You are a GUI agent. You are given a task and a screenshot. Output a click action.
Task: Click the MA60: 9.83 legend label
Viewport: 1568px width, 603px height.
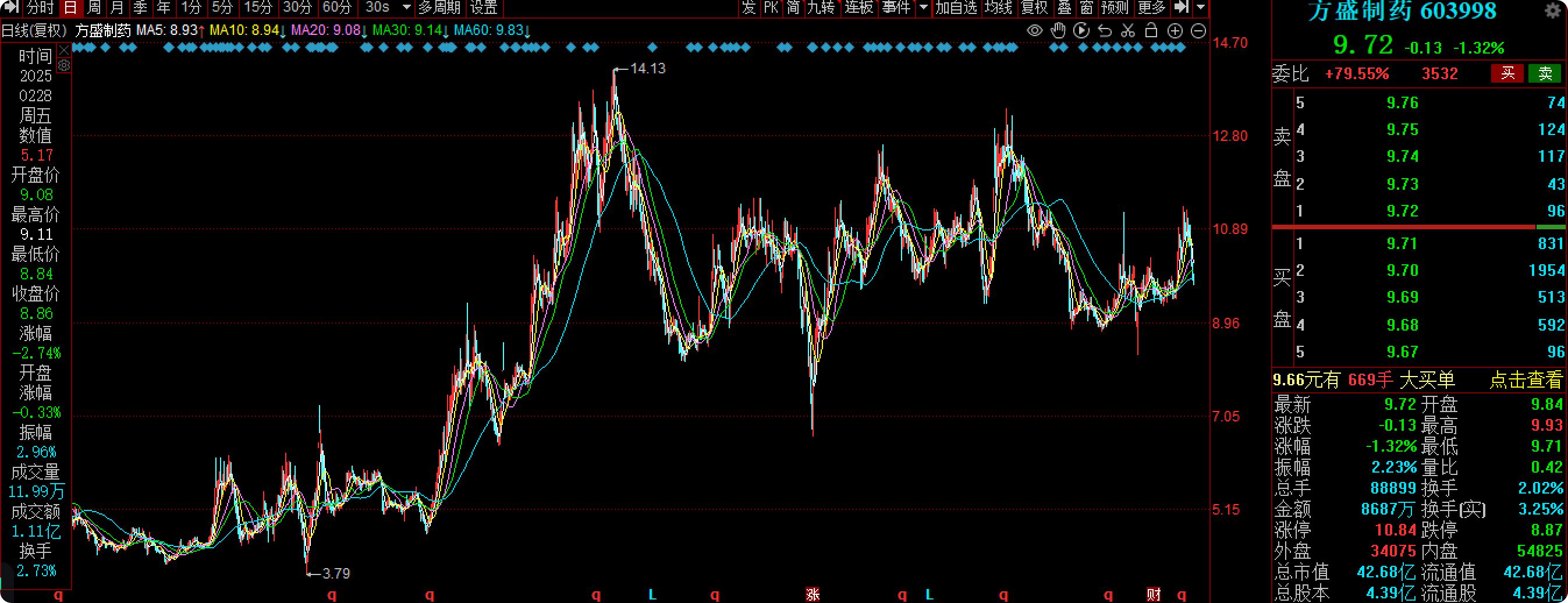[492, 30]
